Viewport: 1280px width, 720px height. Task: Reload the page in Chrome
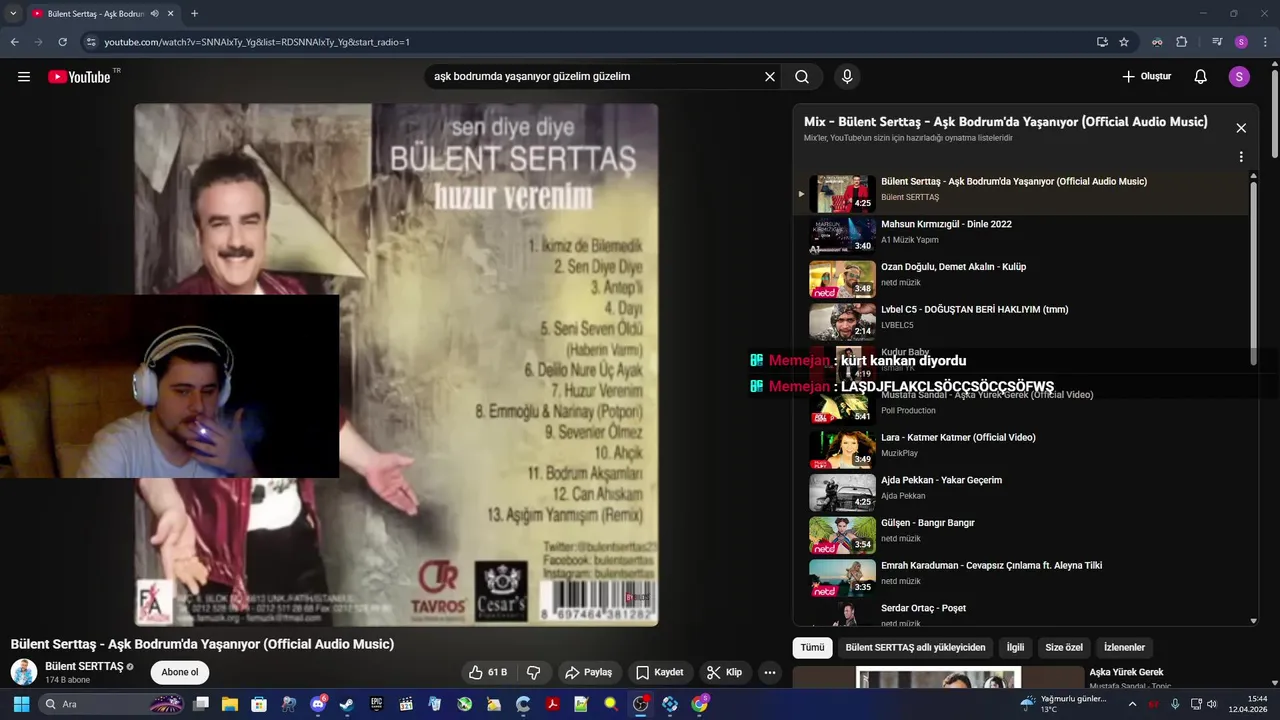[62, 42]
